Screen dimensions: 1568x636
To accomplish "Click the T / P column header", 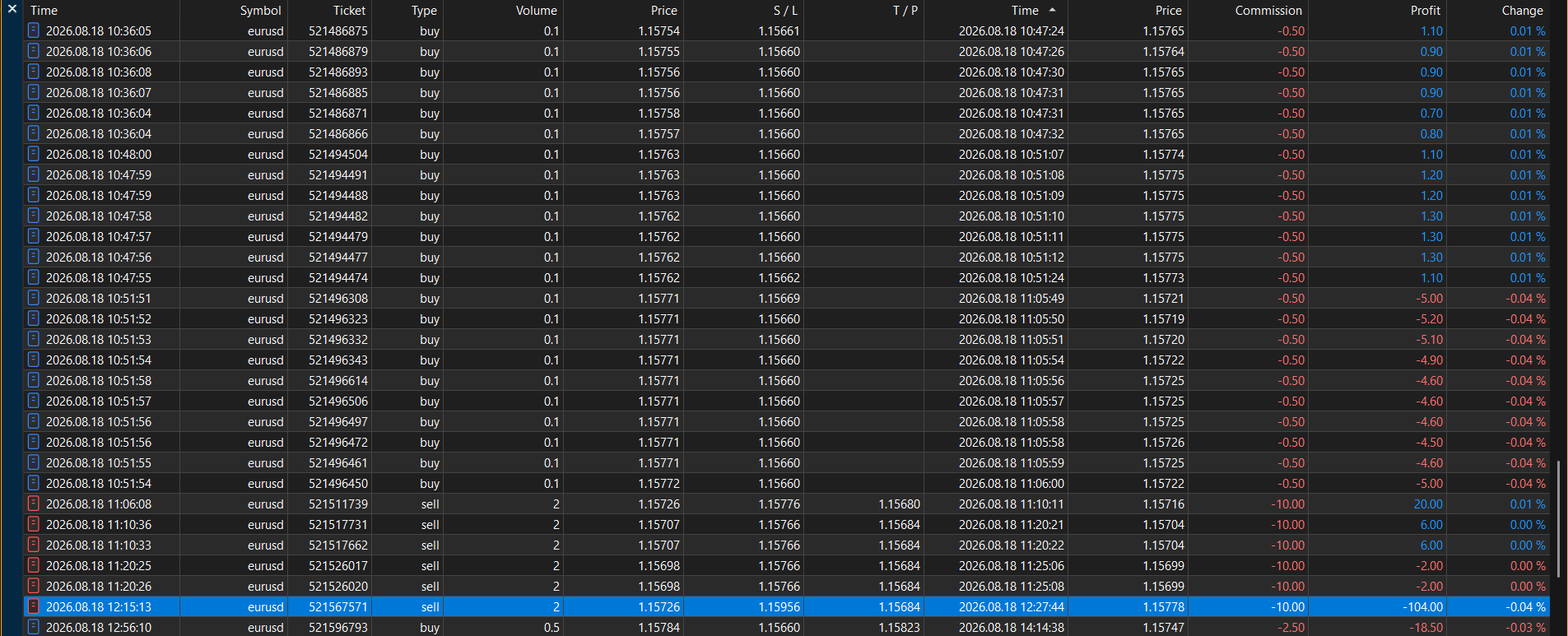I will point(905,11).
